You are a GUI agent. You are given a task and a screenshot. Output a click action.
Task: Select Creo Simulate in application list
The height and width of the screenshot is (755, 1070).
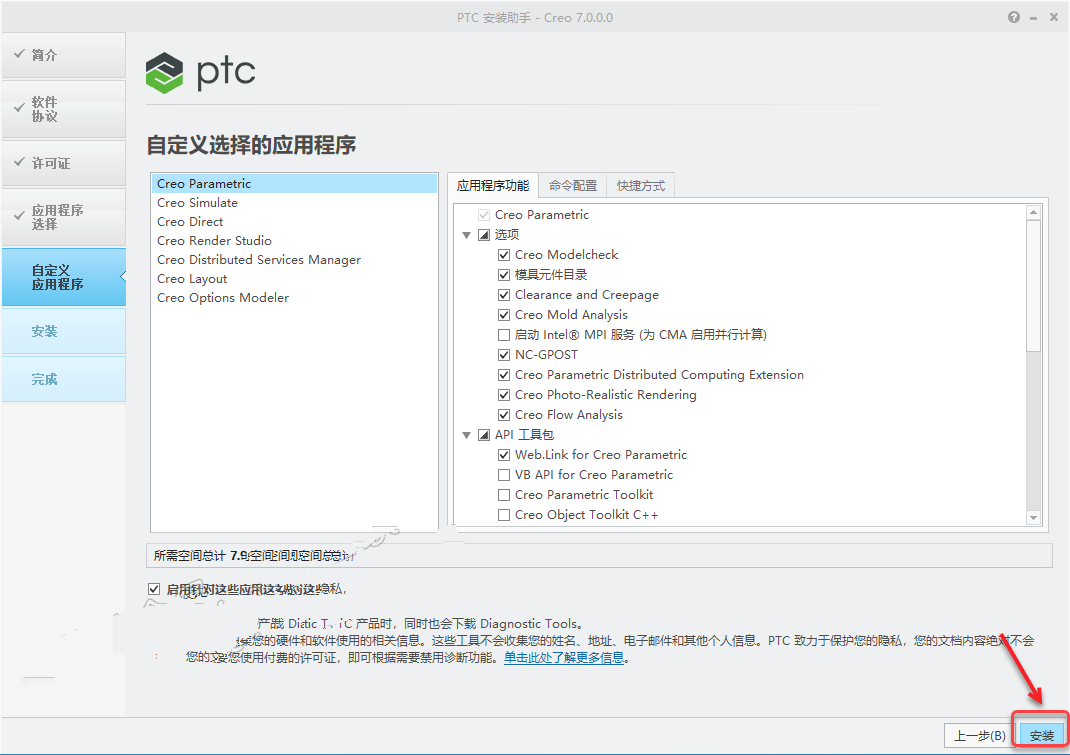tap(294, 203)
